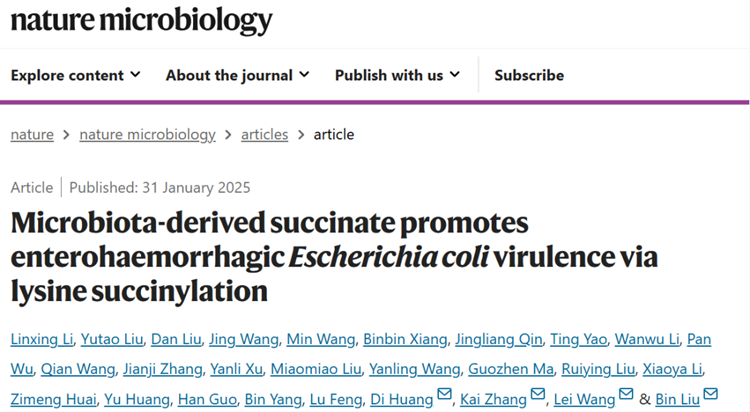View author Miaomiao Liu's information
Viewport: 750px width, 412px height.
(x=316, y=369)
